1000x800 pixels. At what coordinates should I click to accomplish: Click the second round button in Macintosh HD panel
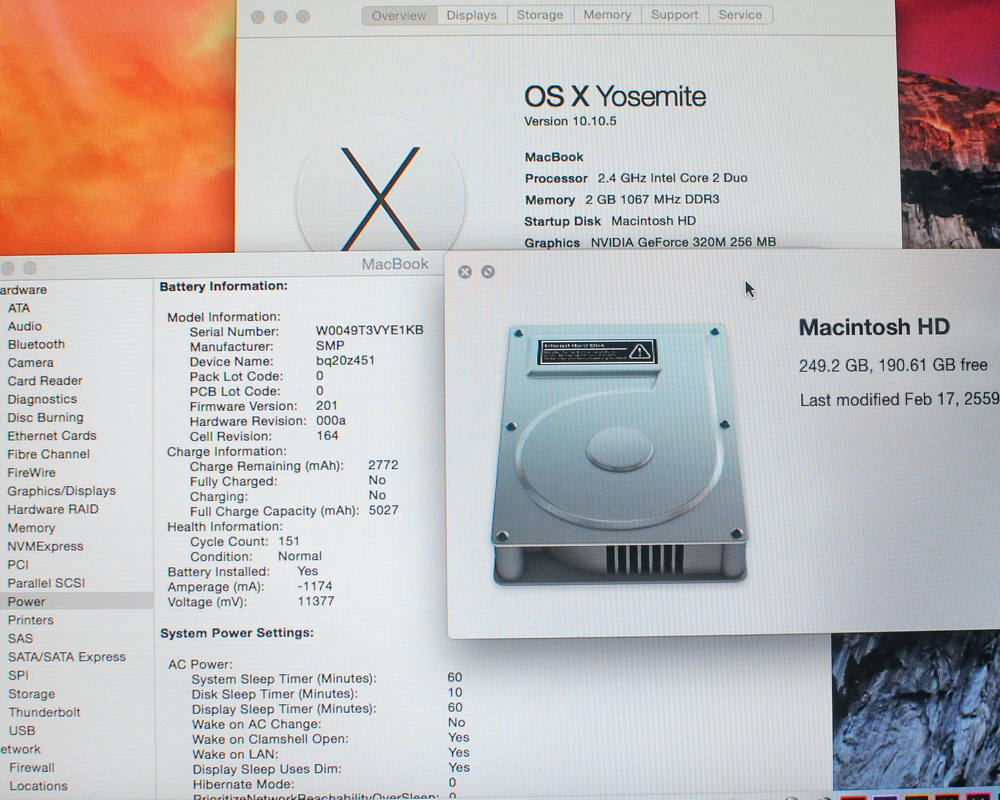pyautogui.click(x=488, y=272)
